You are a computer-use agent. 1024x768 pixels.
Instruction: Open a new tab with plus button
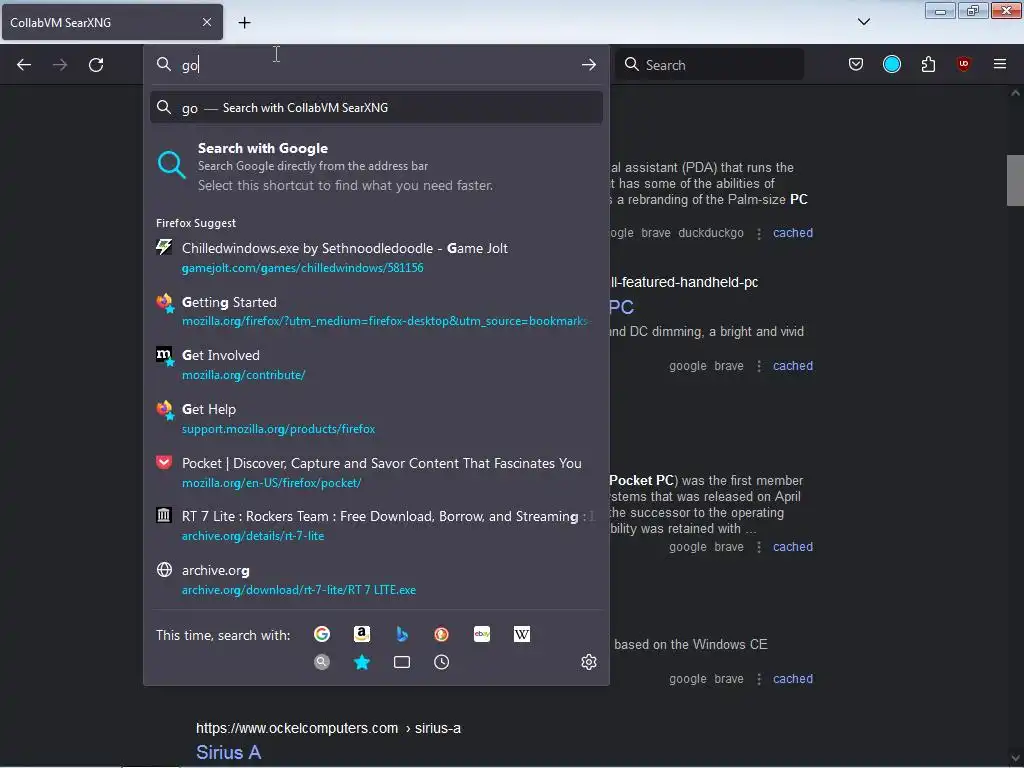(244, 23)
